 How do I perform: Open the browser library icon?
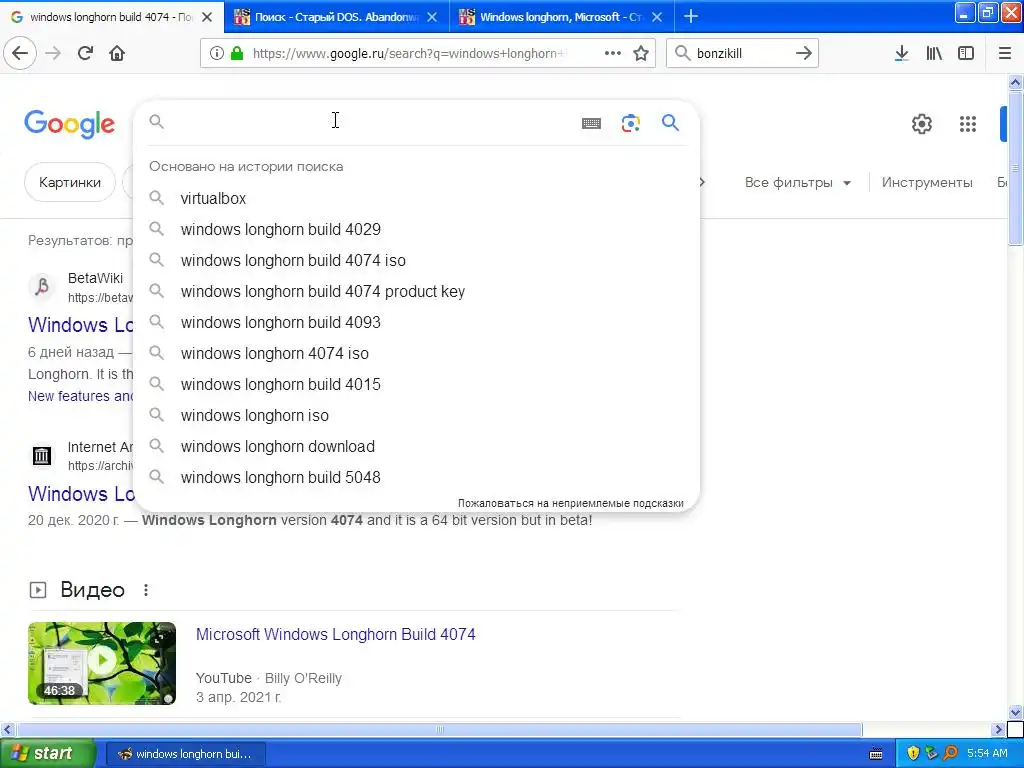(934, 53)
